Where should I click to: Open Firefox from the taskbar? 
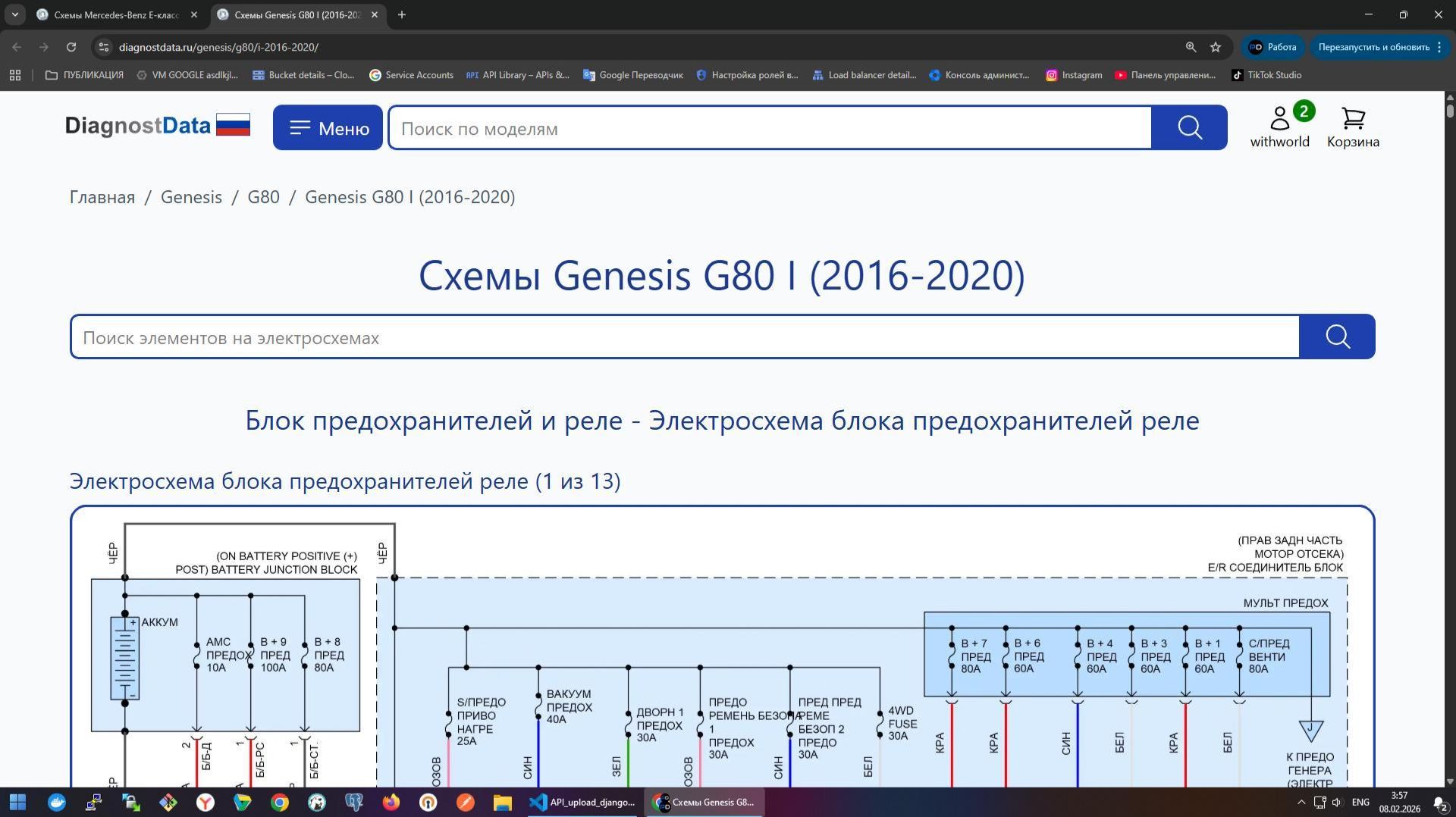[x=390, y=802]
